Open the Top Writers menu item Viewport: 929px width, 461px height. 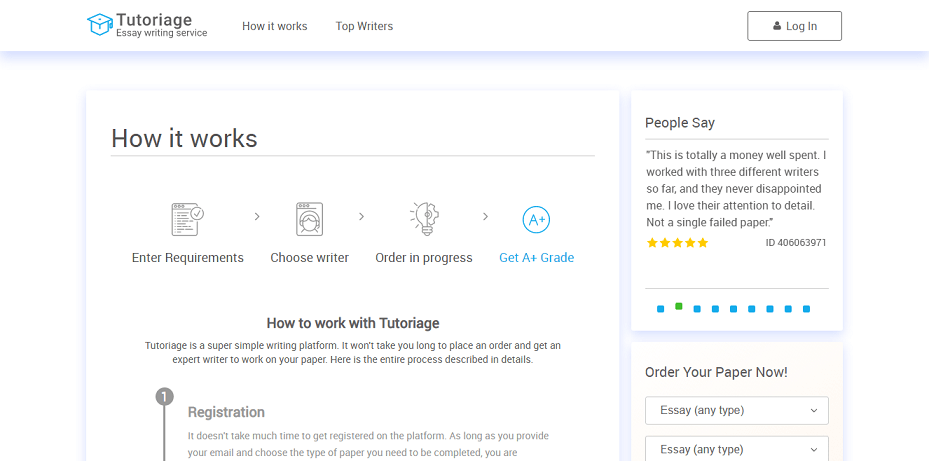click(364, 26)
